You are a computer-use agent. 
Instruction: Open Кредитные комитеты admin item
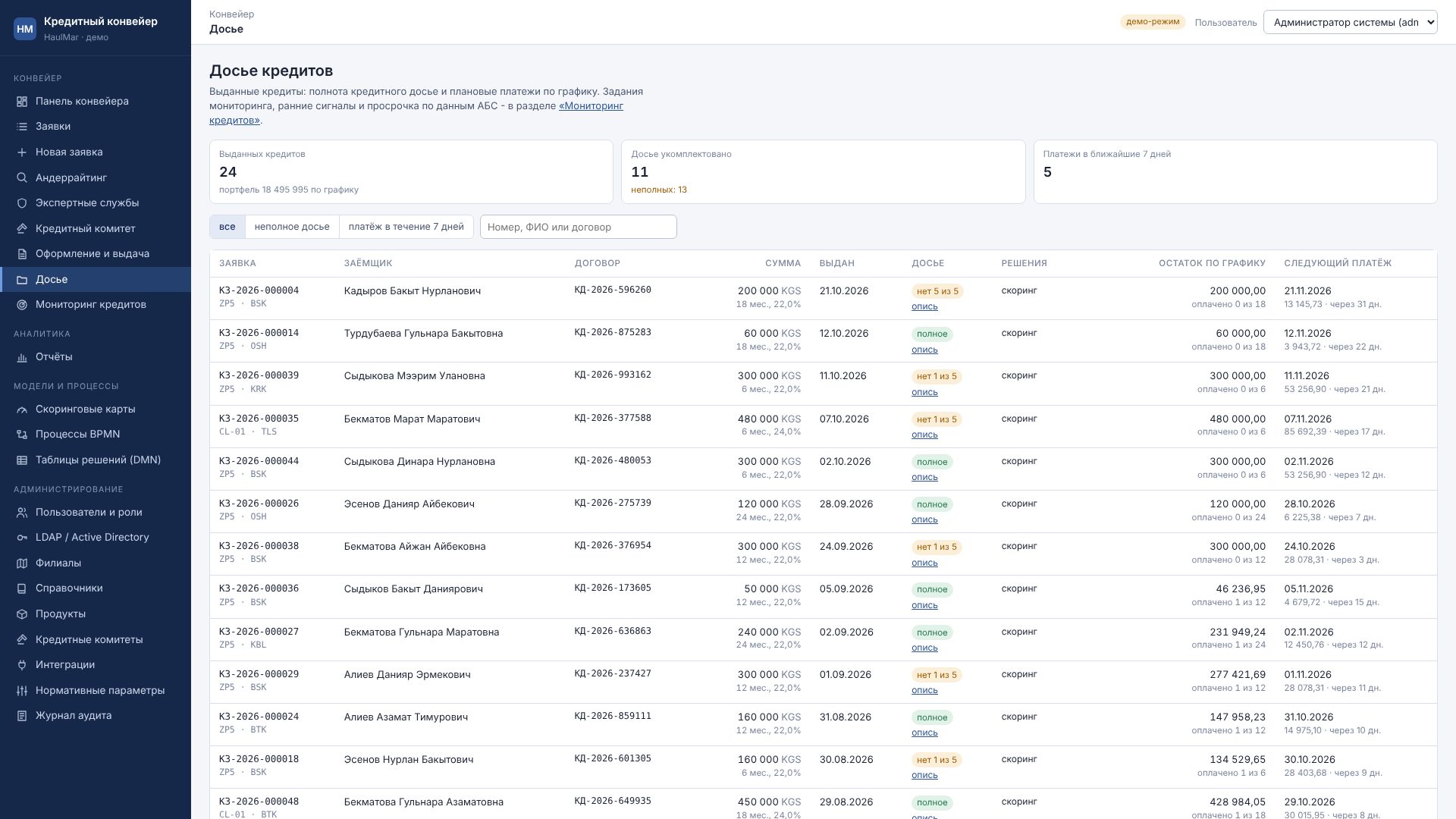(96, 639)
